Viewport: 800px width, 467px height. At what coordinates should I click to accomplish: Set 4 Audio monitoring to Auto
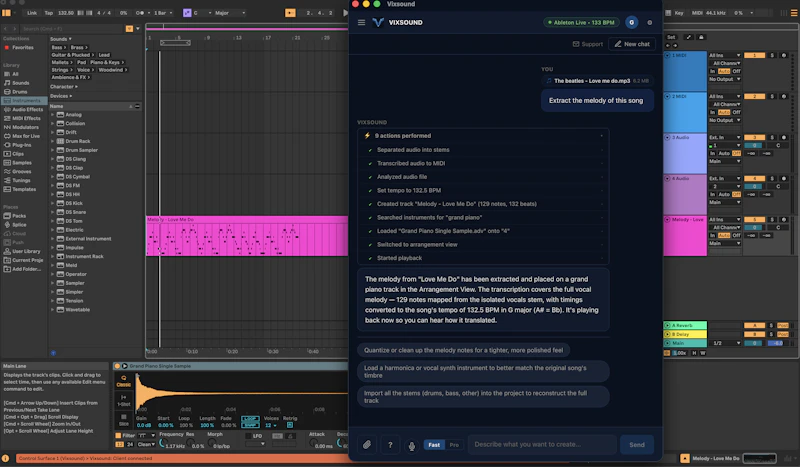click(724, 194)
